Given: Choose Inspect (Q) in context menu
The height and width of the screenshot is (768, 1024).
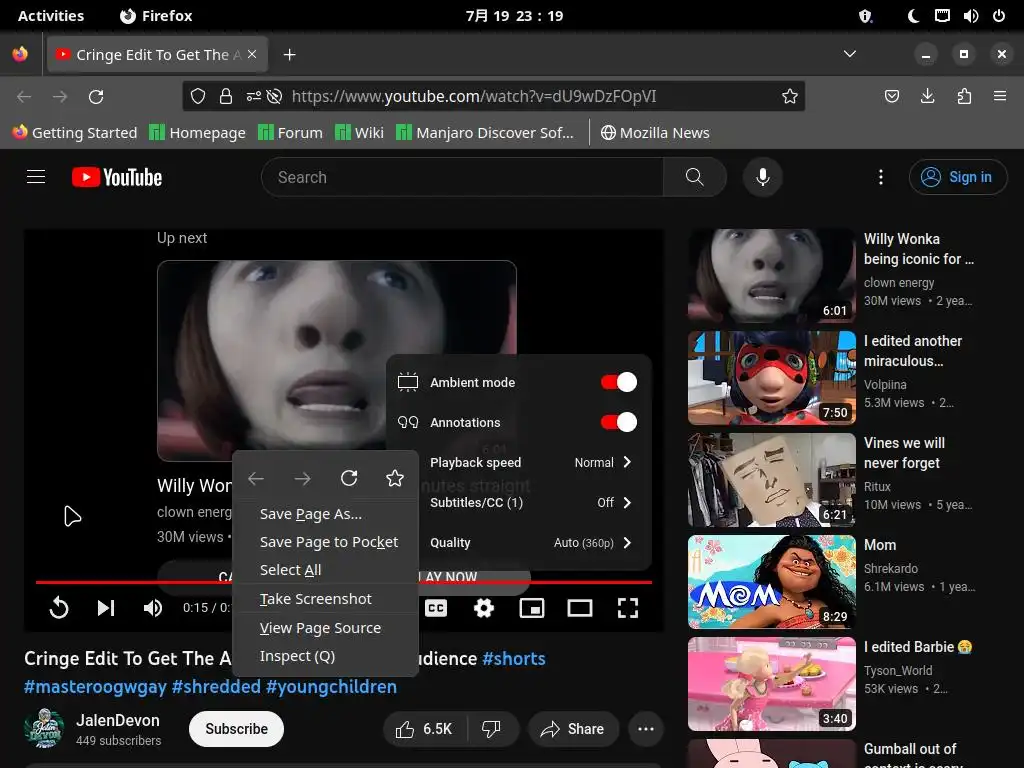Looking at the screenshot, I should click(x=325, y=656).
